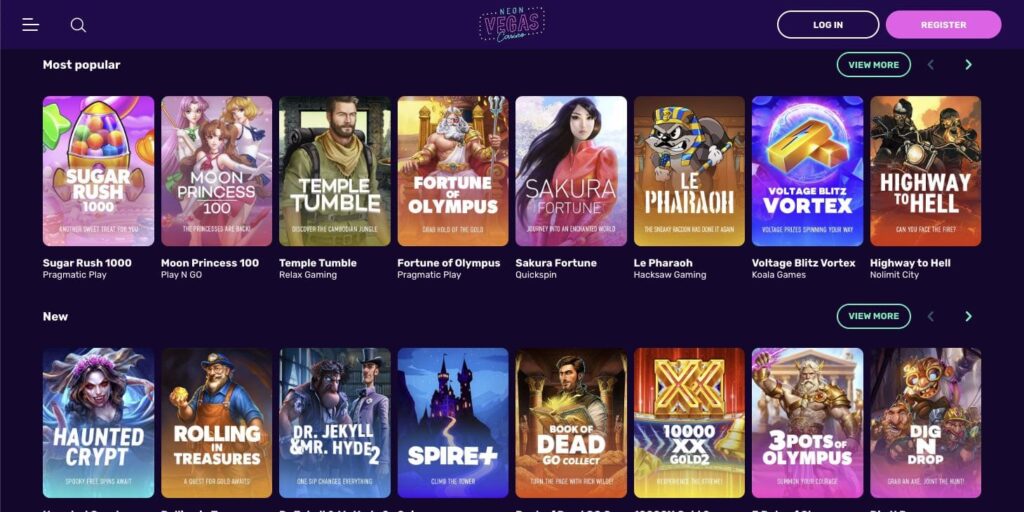Click the REGISTER button
1024x512 pixels.
944,25
